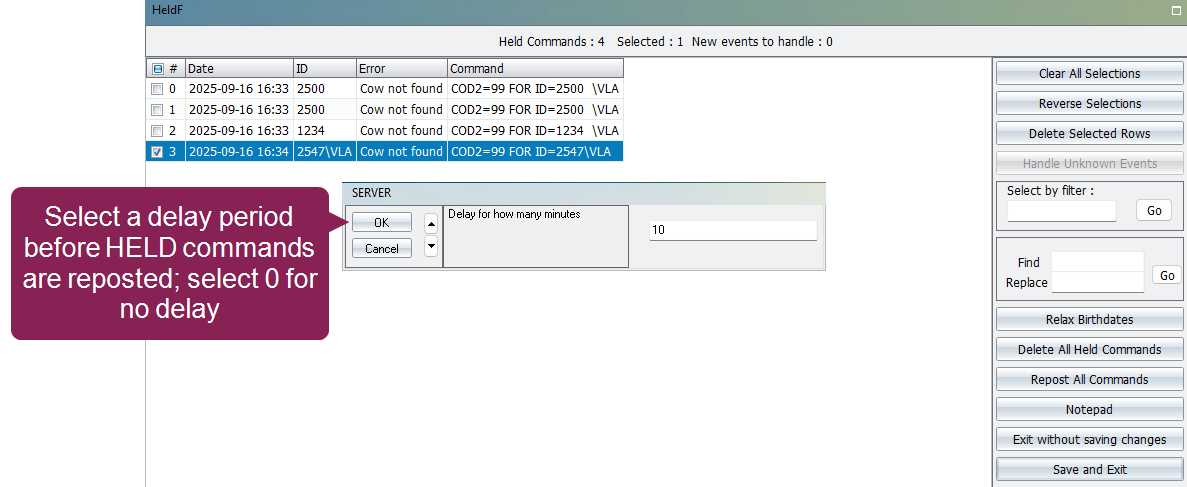Delete Selected Rows
Viewport: 1187px width, 487px height.
click(x=1089, y=134)
